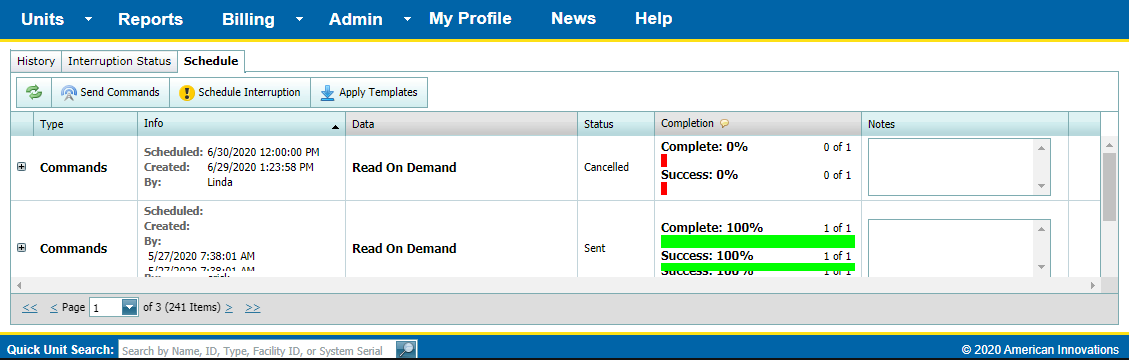Click '© 2020 American Innovations' footer text
The image size is (1129, 360).
[1039, 350]
